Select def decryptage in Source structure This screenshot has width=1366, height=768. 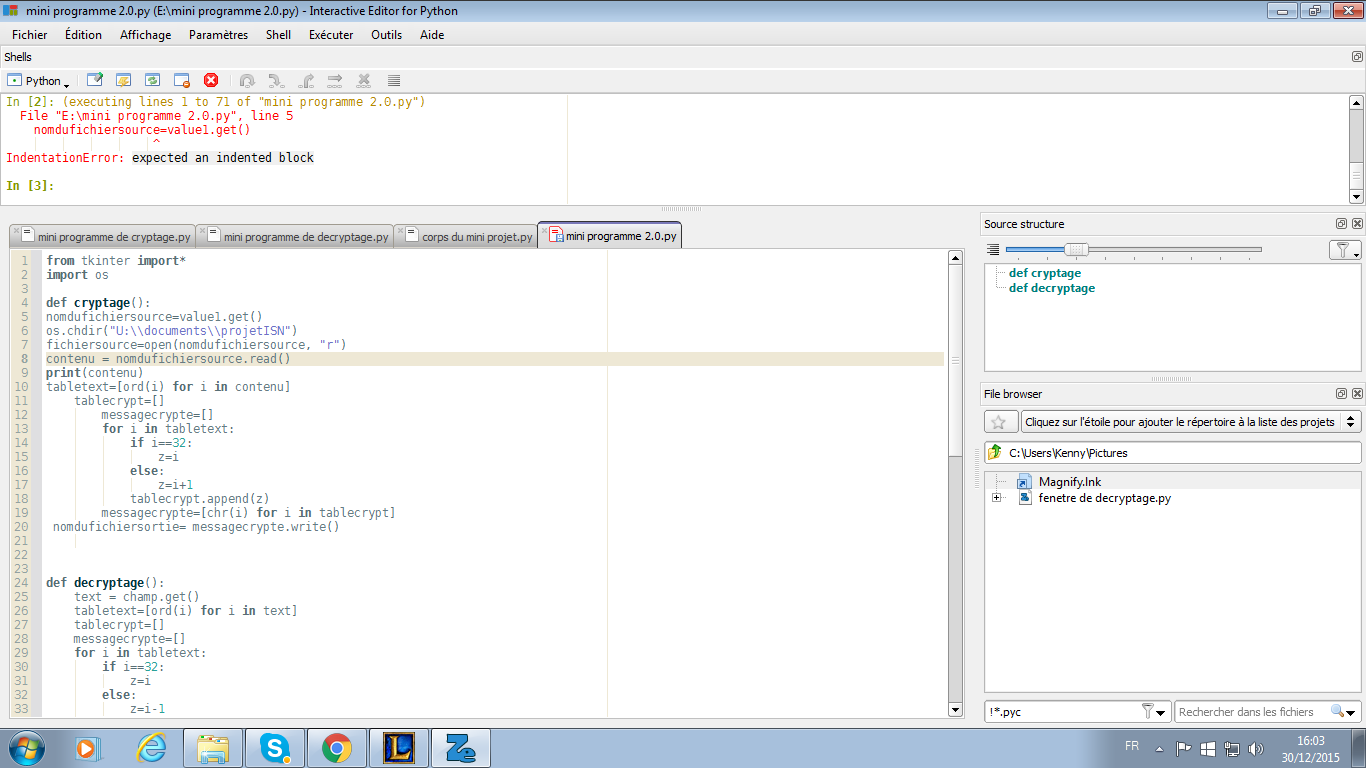[x=1051, y=288]
